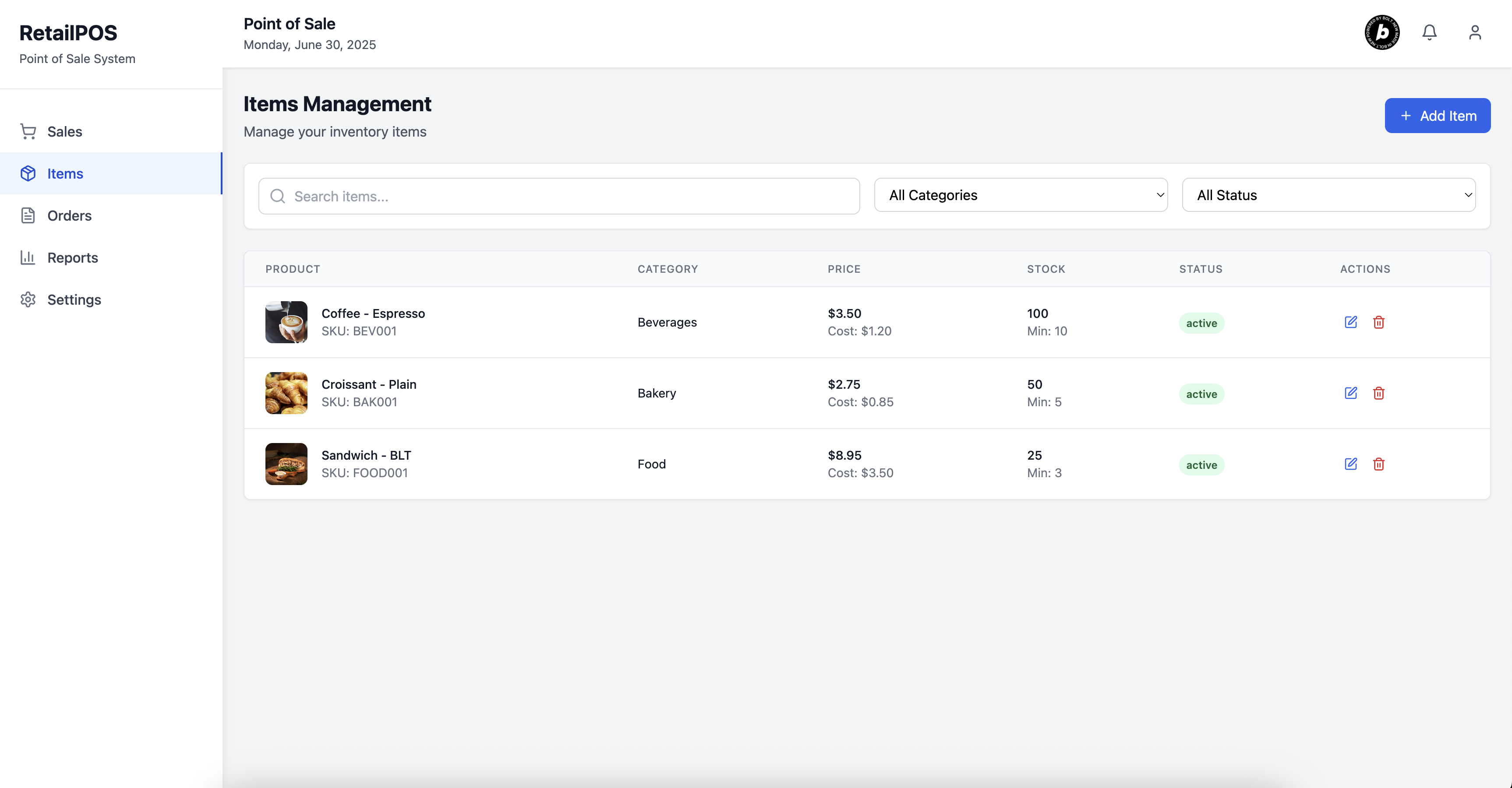1512x788 pixels.
Task: Click the Sandwich BLT product thumbnail
Action: pyautogui.click(x=286, y=464)
